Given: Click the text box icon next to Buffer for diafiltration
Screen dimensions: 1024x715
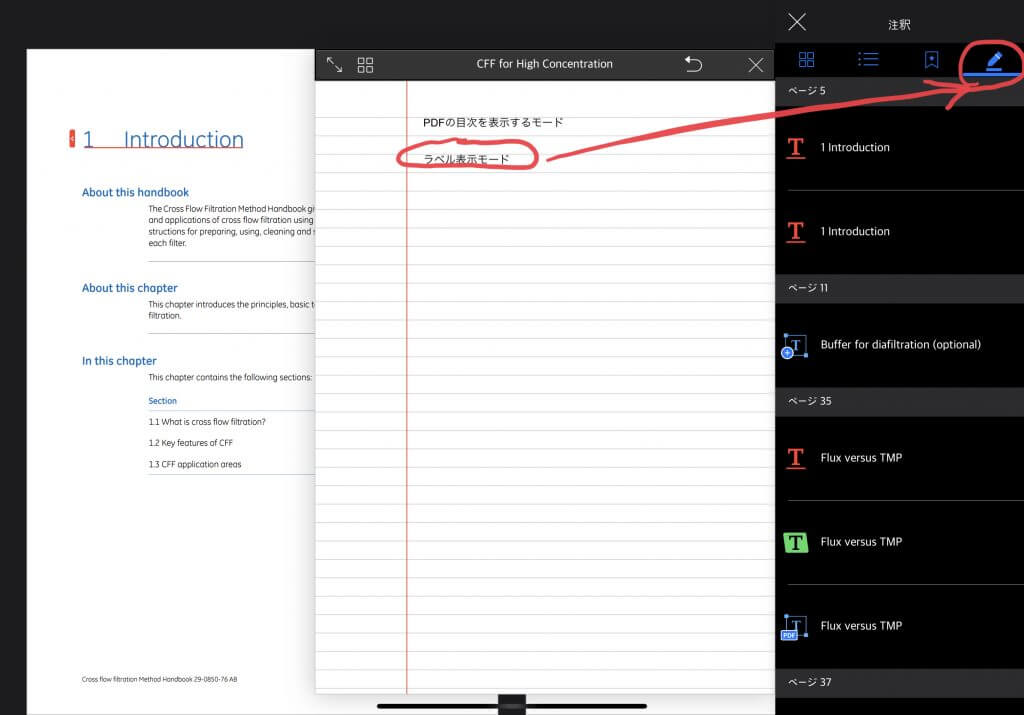Looking at the screenshot, I should (x=794, y=345).
